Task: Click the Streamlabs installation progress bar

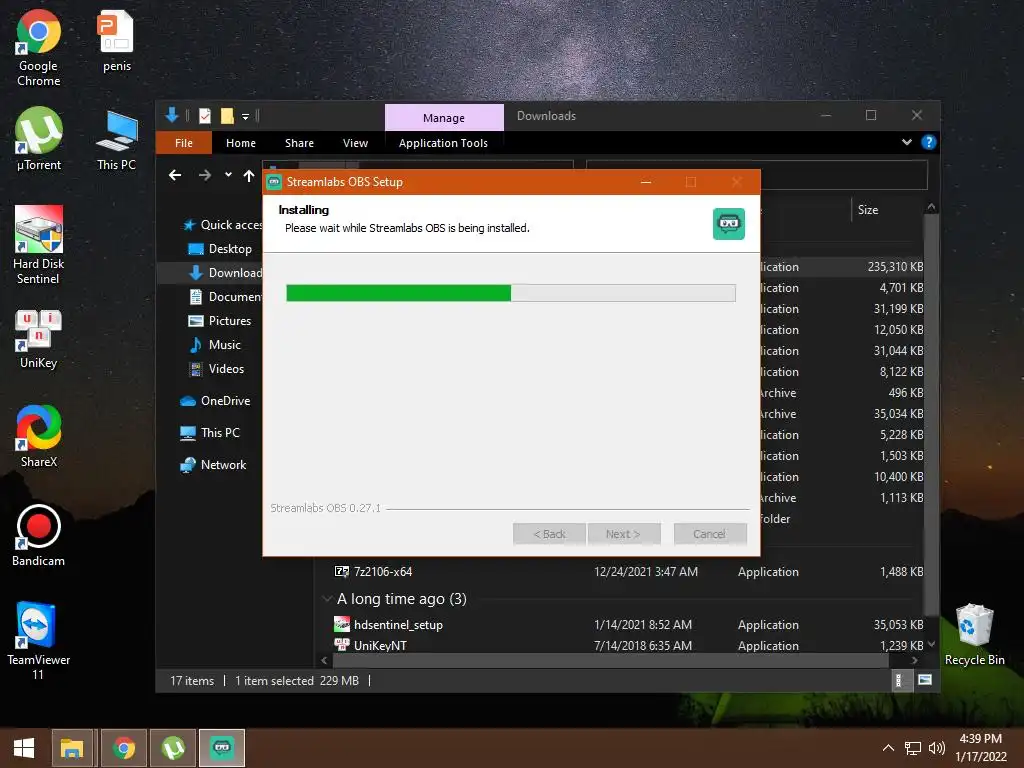Action: 511,293
